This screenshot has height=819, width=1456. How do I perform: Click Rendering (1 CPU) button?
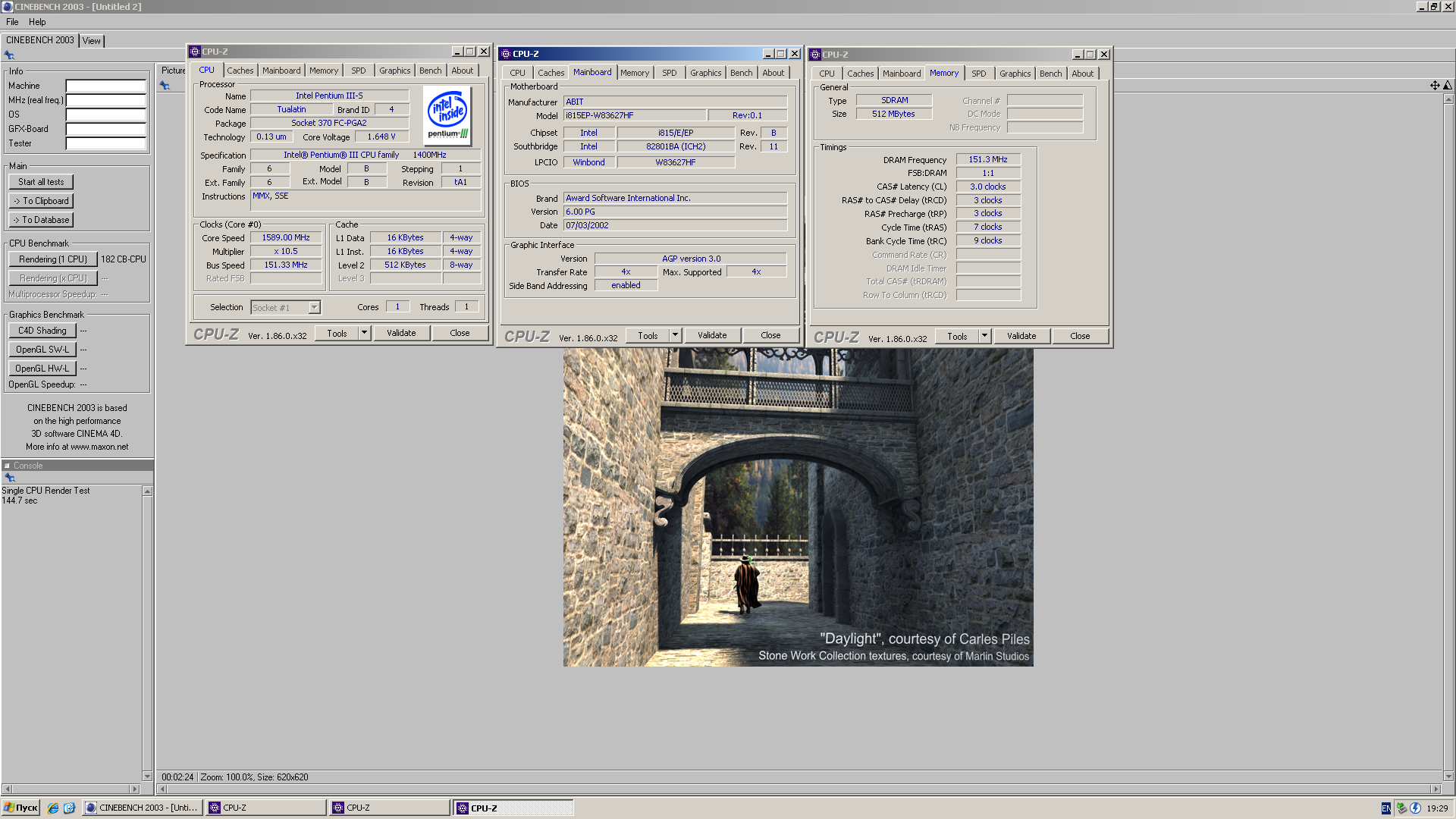pos(53,259)
